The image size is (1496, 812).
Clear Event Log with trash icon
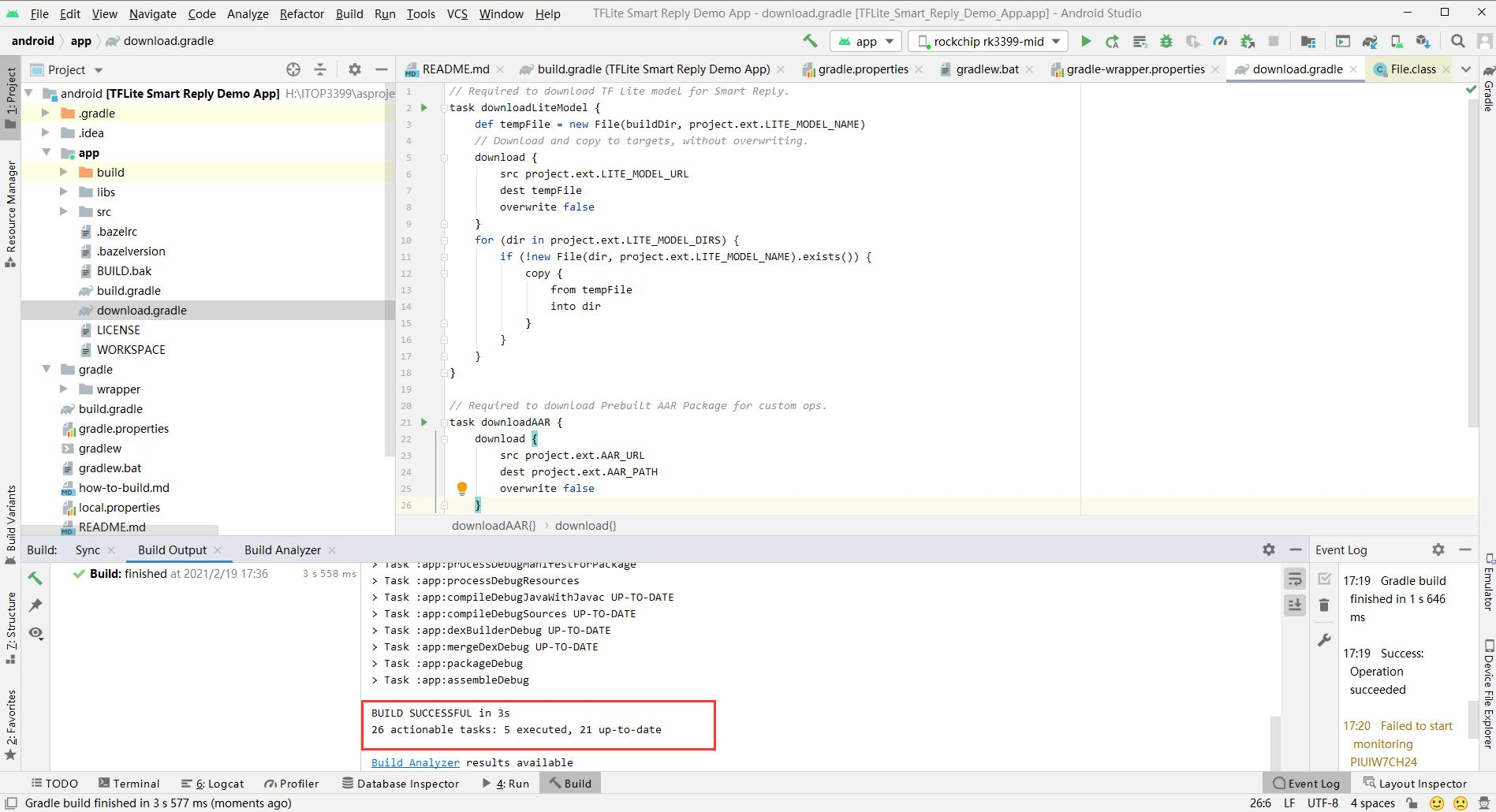(x=1324, y=605)
